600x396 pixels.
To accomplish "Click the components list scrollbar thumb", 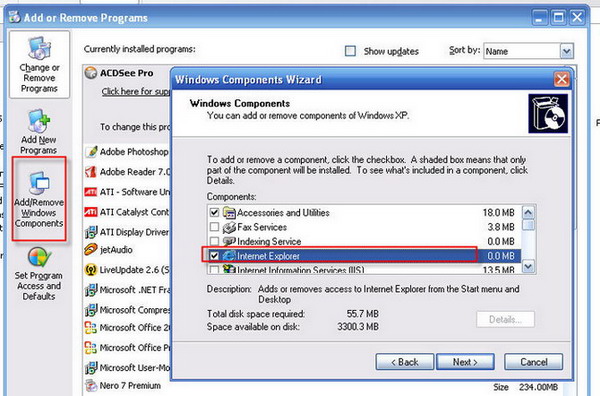I will coord(528,225).
